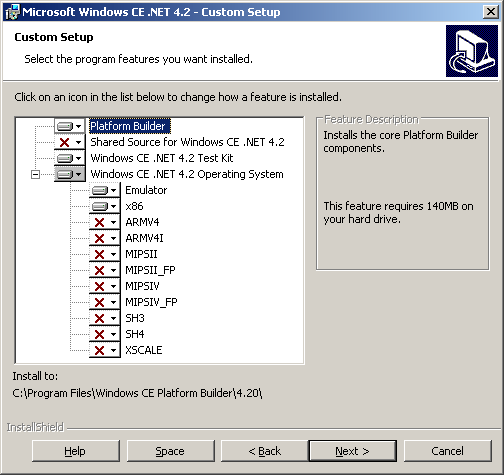Check disk usage via the Space button

point(170,451)
